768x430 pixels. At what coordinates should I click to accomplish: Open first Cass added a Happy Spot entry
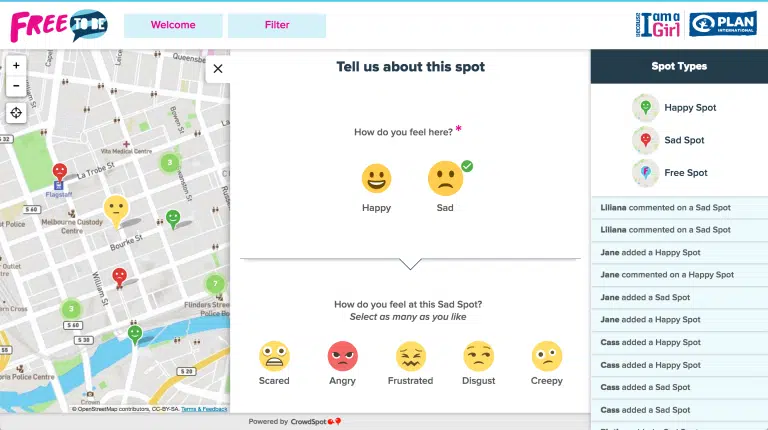pos(679,342)
